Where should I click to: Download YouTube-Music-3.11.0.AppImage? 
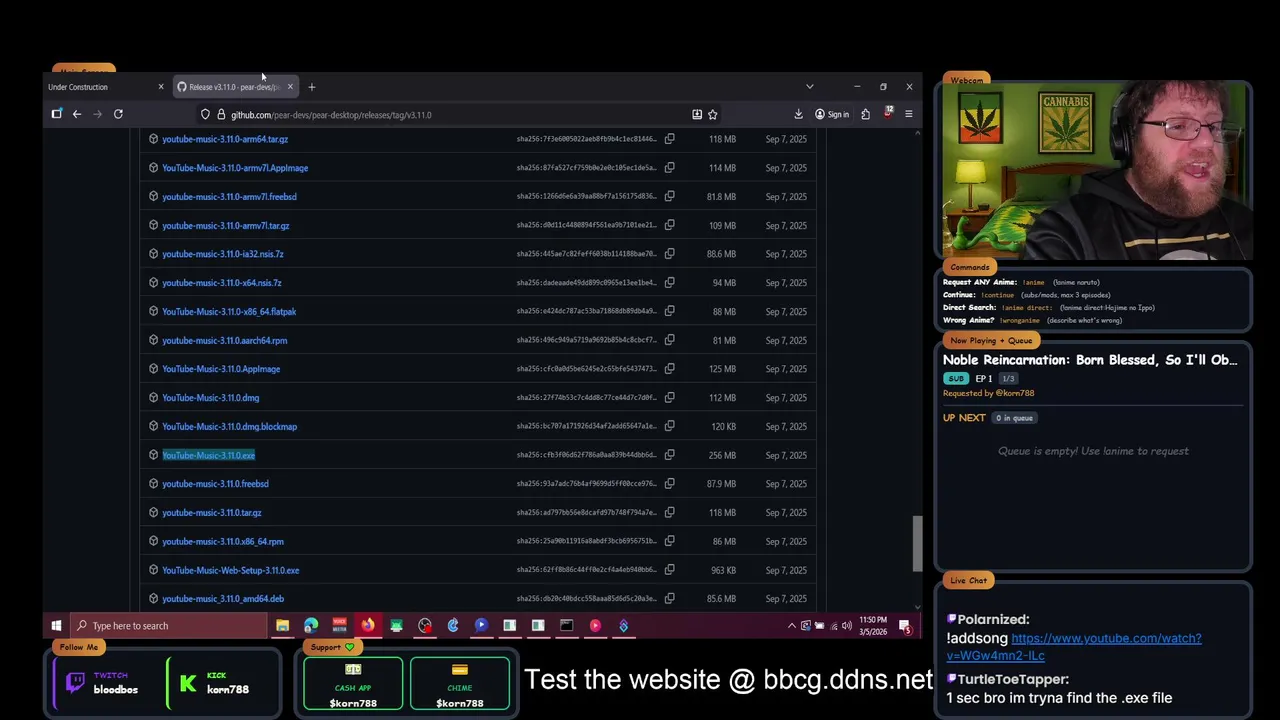(221, 369)
